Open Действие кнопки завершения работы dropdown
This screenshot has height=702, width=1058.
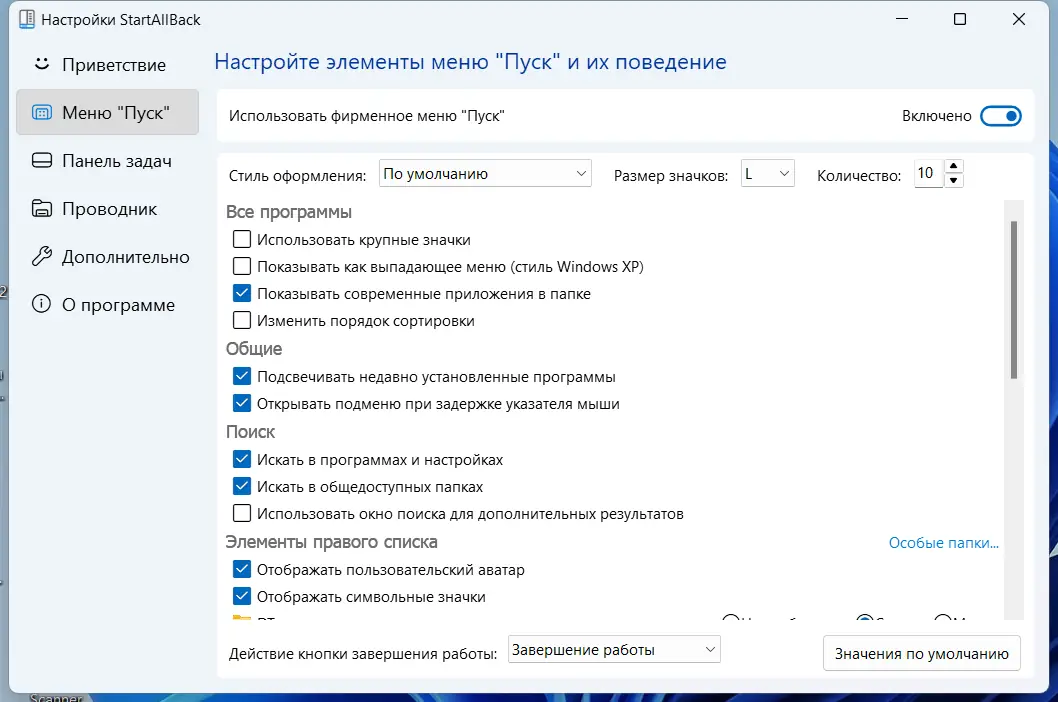coord(613,648)
